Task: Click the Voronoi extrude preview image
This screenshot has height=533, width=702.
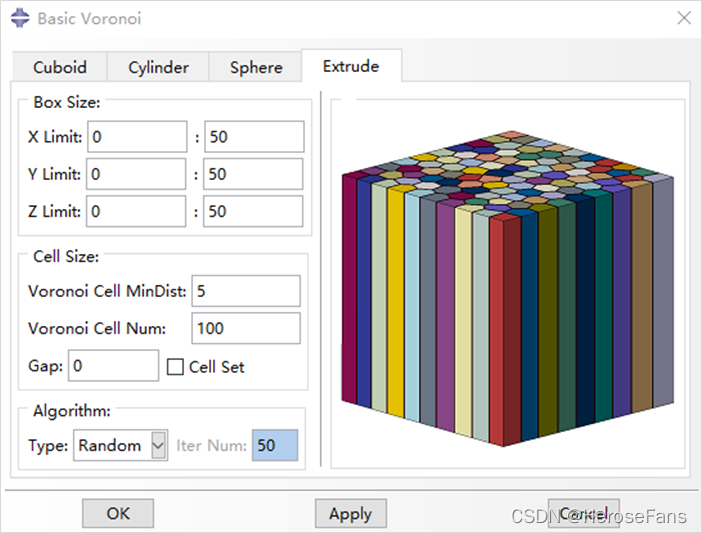Action: coord(508,288)
